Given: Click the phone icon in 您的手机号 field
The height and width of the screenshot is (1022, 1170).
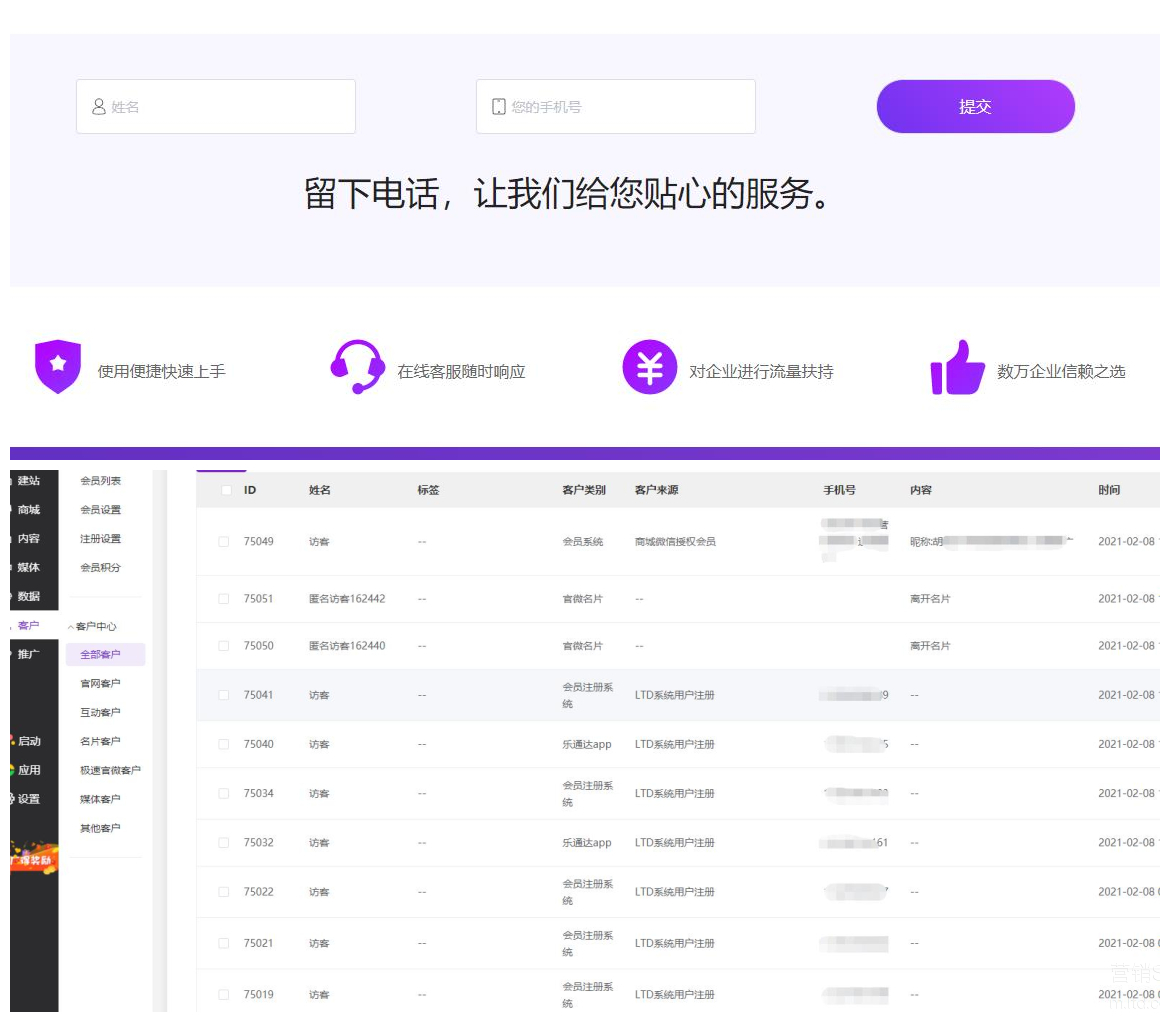Looking at the screenshot, I should click(499, 107).
